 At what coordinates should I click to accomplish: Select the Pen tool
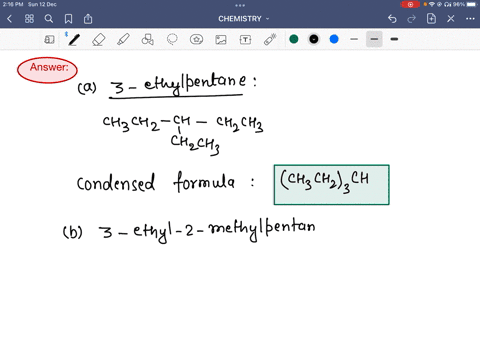[74, 40]
